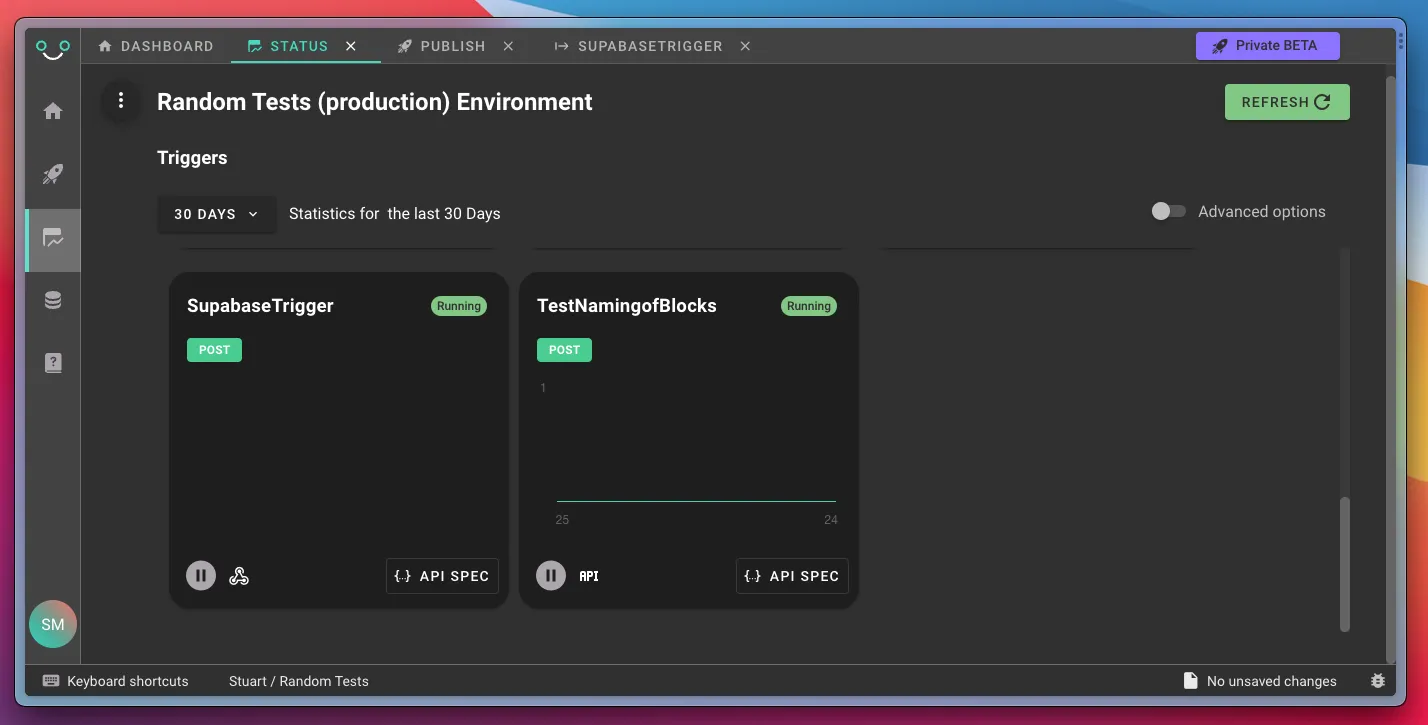Screen dimensions: 1428x725
Task: Open the database icon in sidebar
Action: point(53,300)
